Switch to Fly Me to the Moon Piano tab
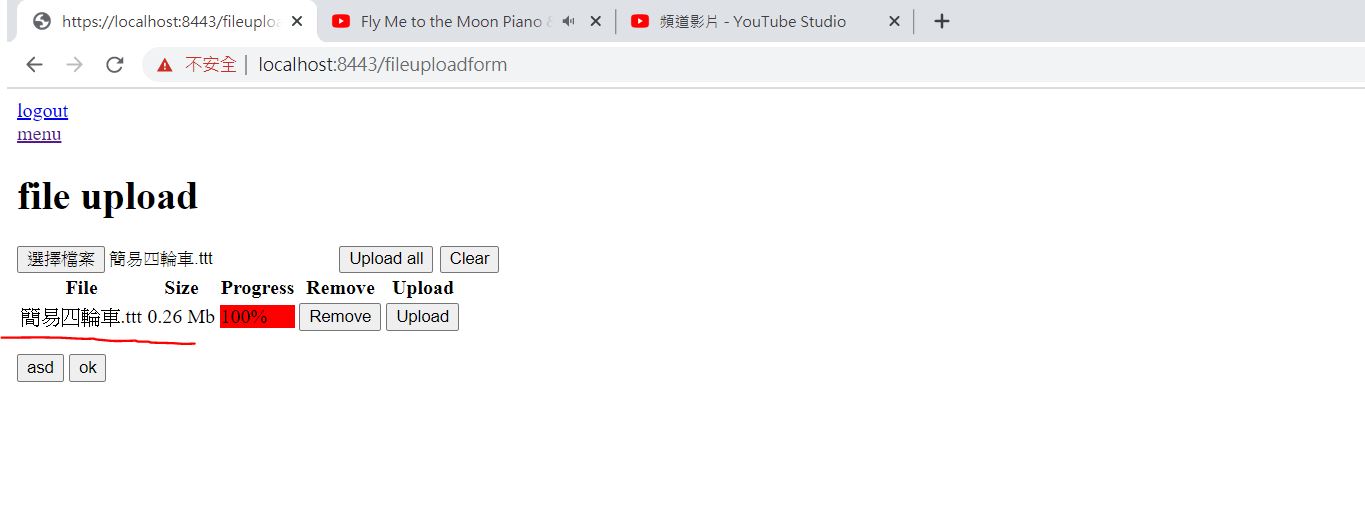This screenshot has width=1365, height=530. (450, 21)
